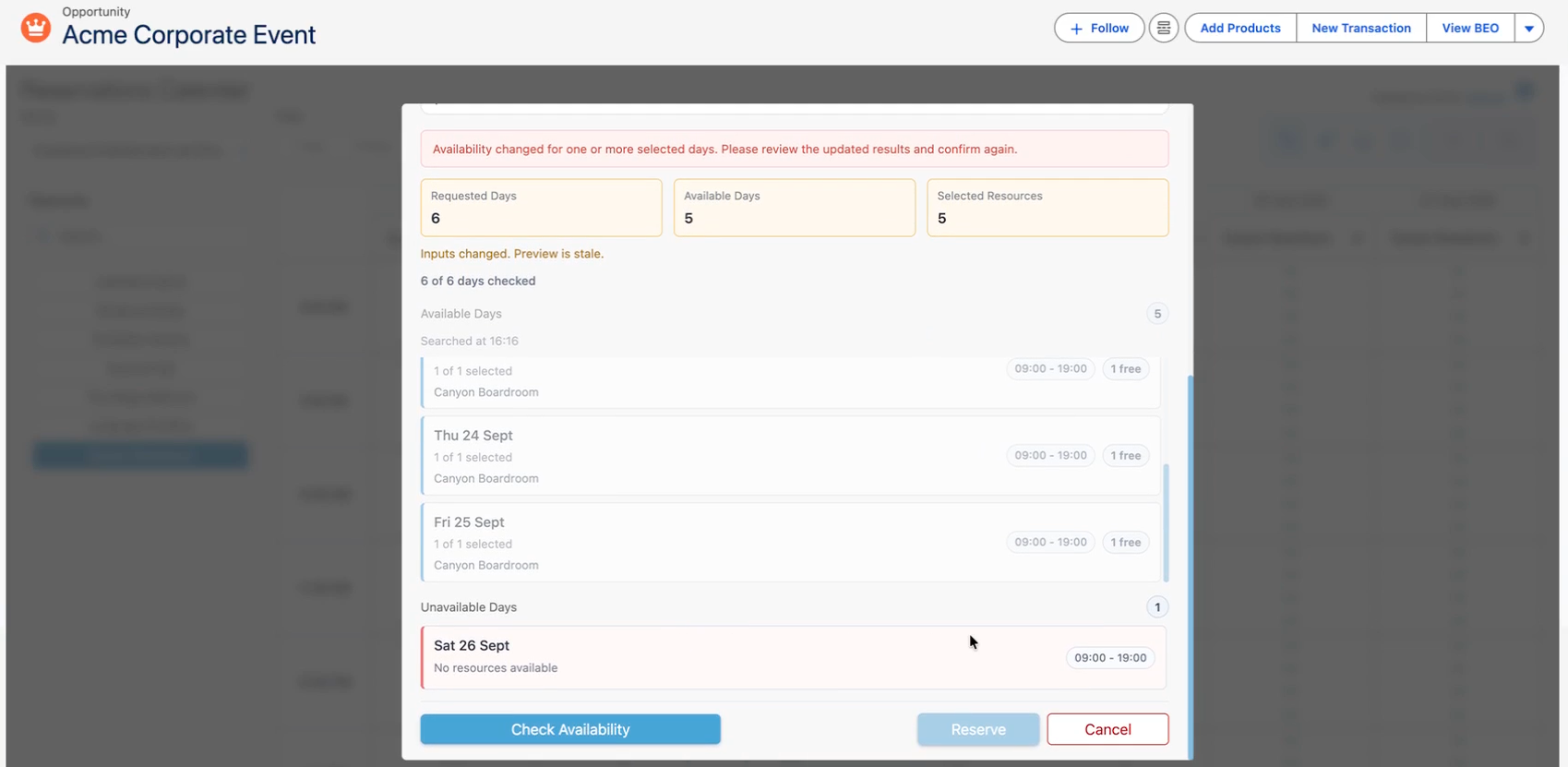Follow the Acme Corporate Event opportunity
This screenshot has width=1568, height=767.
[x=1099, y=28]
